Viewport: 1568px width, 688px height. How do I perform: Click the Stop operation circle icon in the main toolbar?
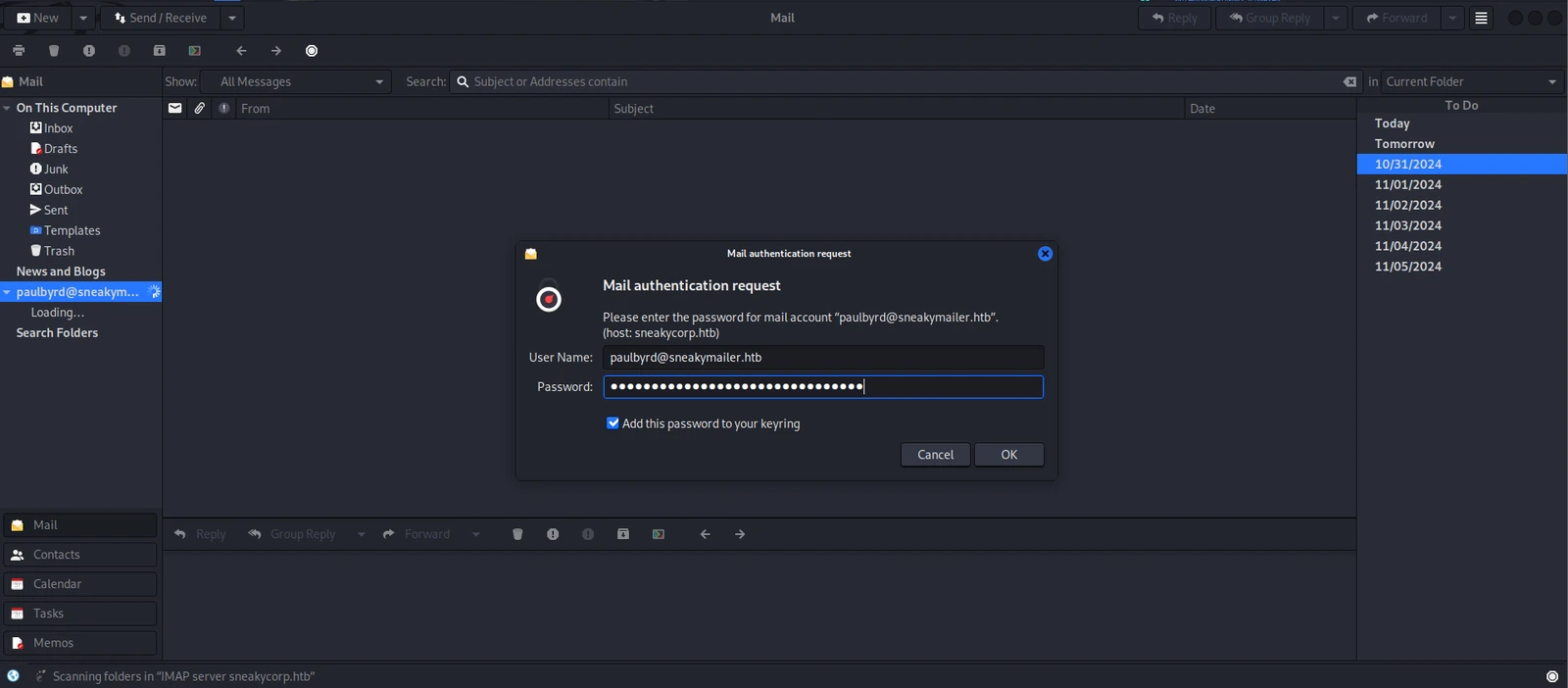click(x=312, y=51)
